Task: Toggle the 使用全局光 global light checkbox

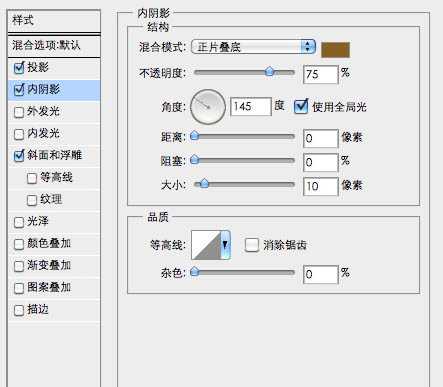Action: (x=301, y=106)
